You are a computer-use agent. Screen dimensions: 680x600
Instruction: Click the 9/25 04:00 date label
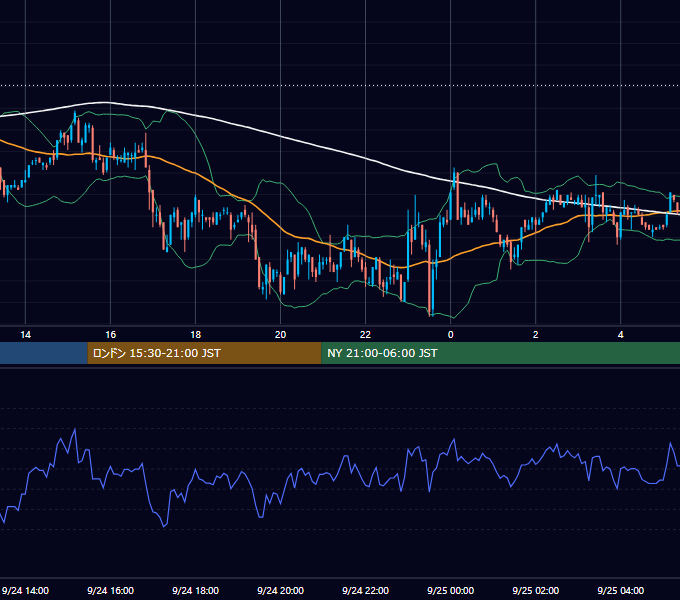point(621,590)
